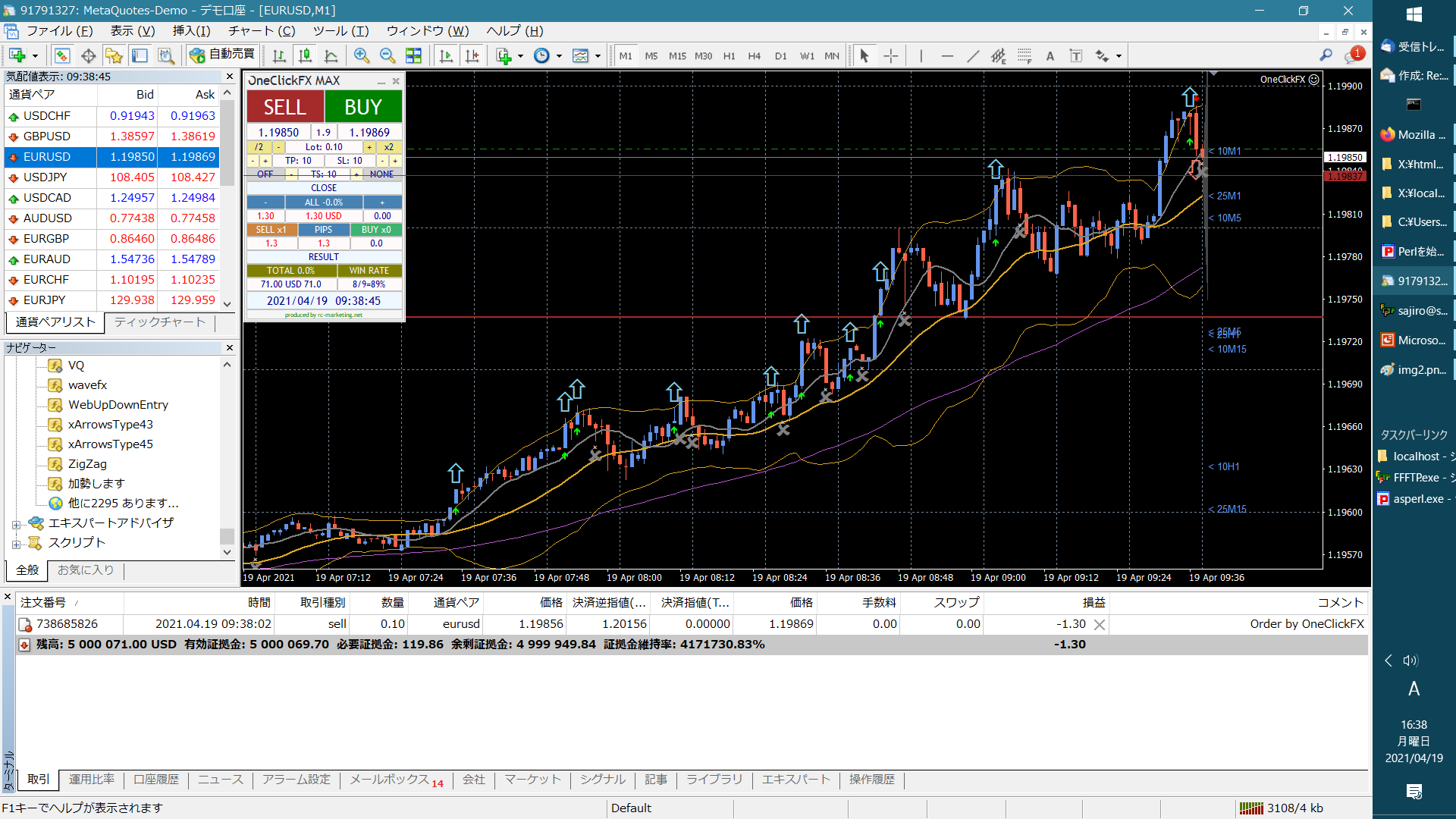Viewport: 1456px width, 819px height.
Task: Click the /2 lot divider button
Action: coord(259,147)
